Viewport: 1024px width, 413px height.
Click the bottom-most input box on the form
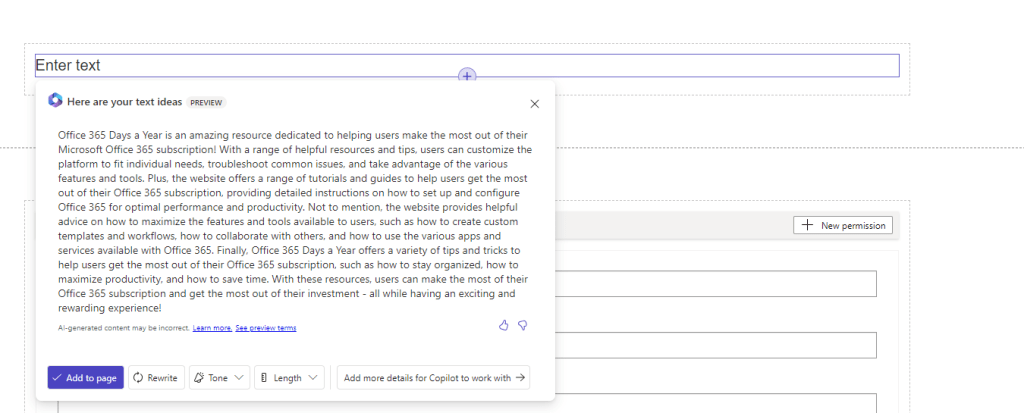pos(715,403)
